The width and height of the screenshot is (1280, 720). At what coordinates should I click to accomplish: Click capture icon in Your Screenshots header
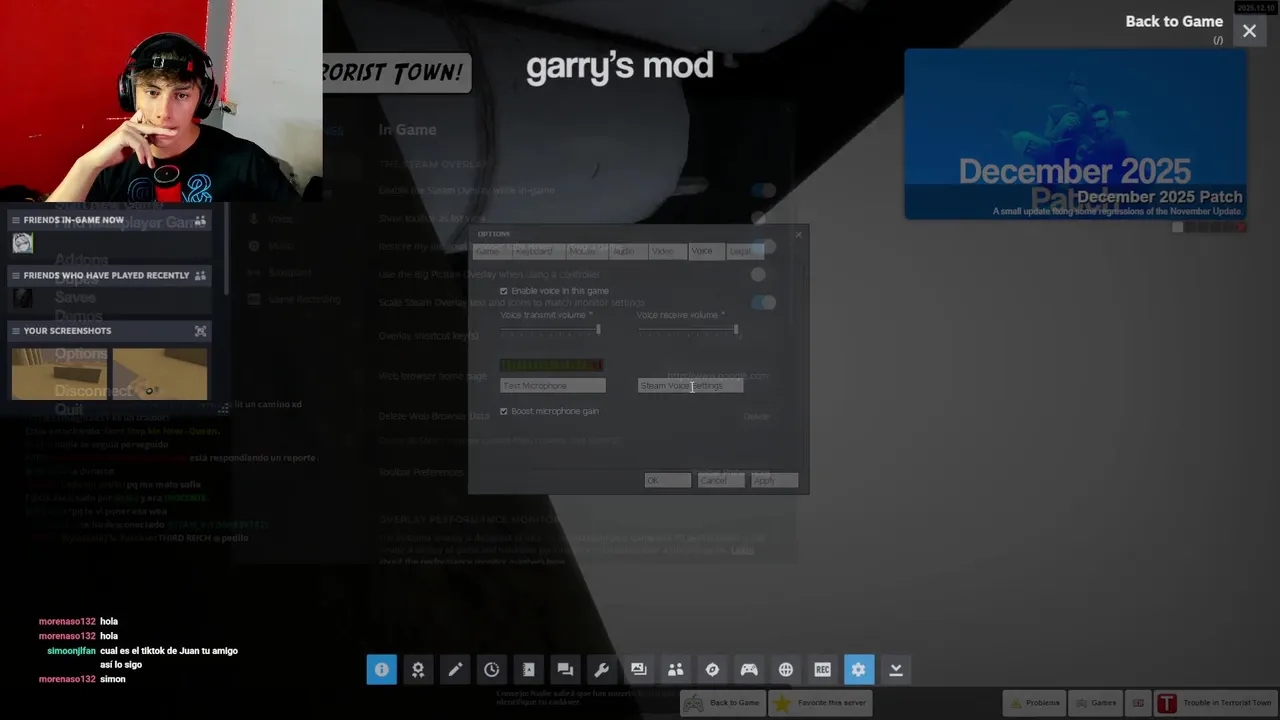click(x=200, y=331)
